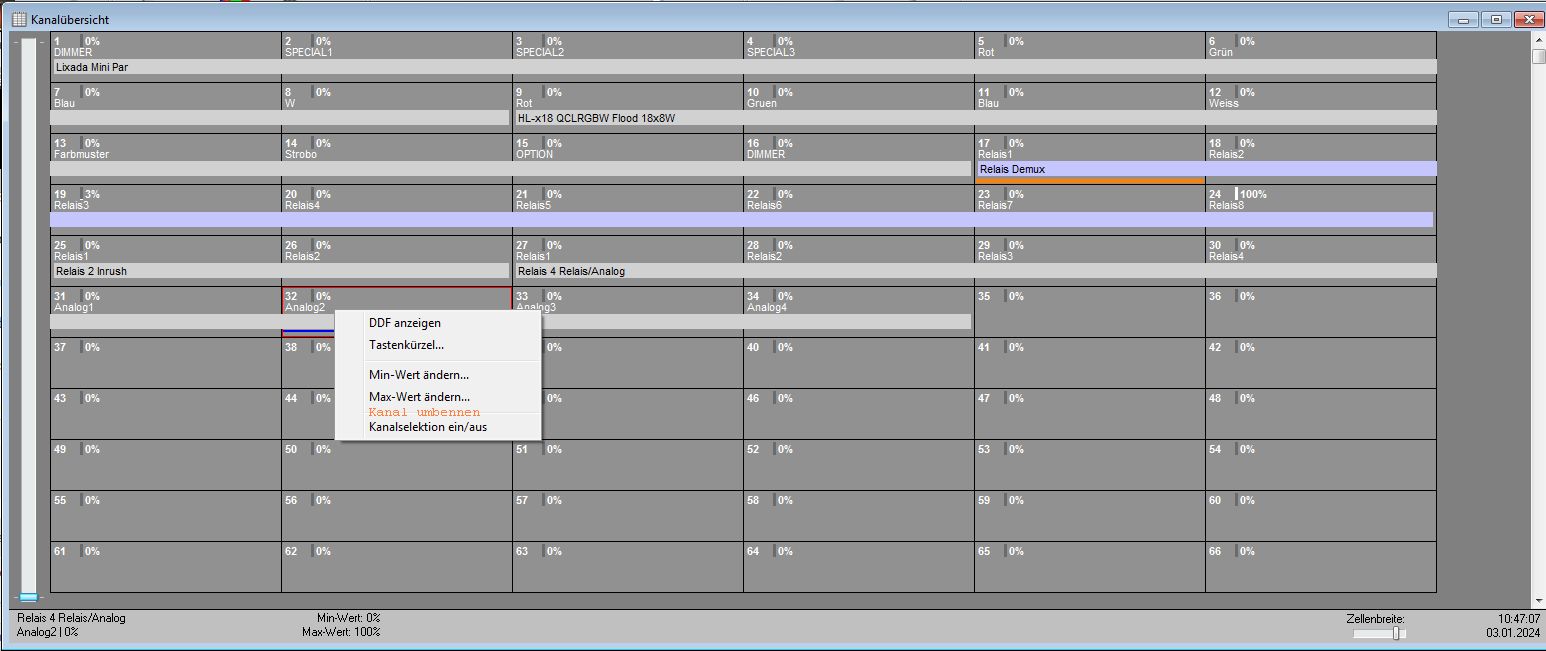1546x651 pixels.
Task: Click 'Relais 2 Inrush' device label bar
Action: pyautogui.click(x=280, y=271)
